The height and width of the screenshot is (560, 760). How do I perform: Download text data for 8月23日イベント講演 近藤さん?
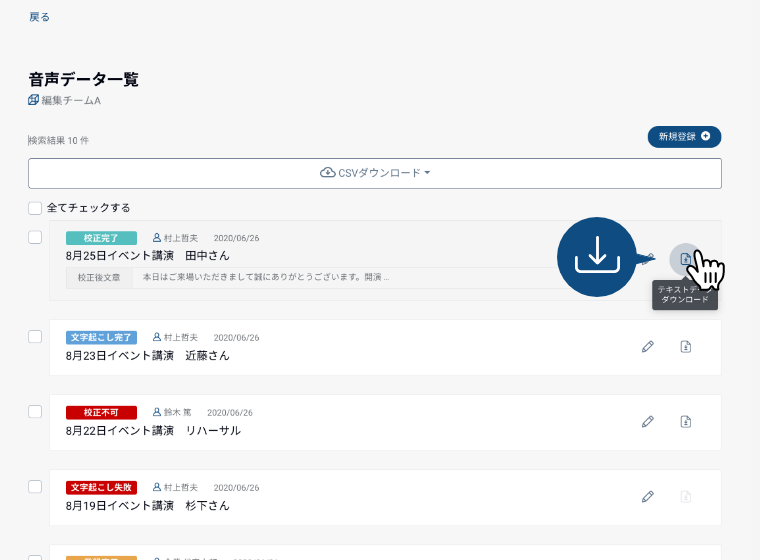coord(686,347)
